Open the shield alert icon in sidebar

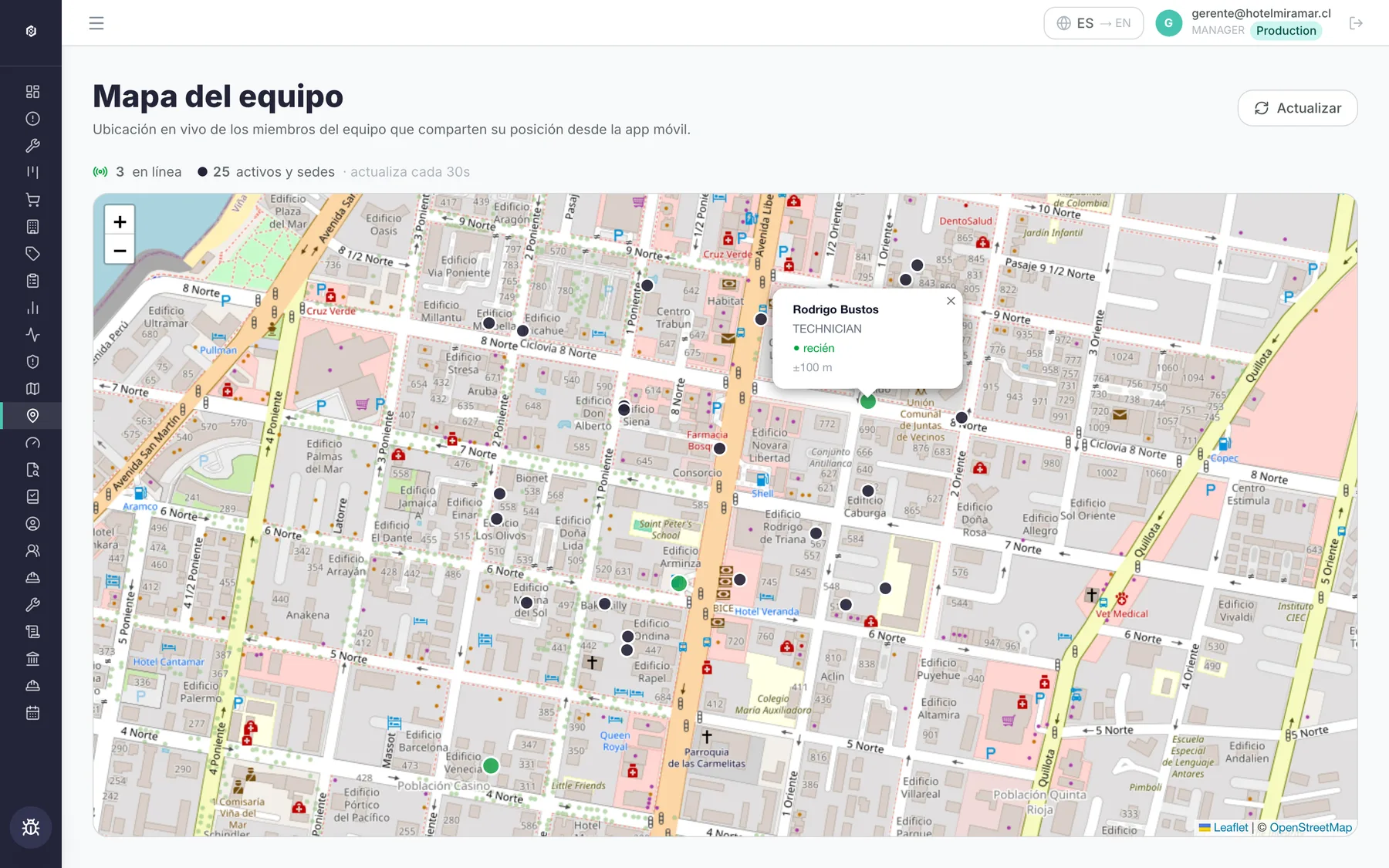click(x=32, y=362)
